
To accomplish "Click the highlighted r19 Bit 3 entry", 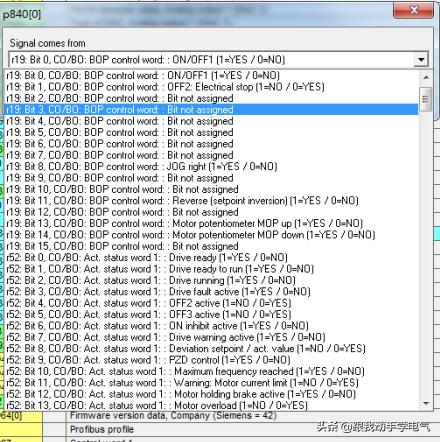I will [211, 110].
